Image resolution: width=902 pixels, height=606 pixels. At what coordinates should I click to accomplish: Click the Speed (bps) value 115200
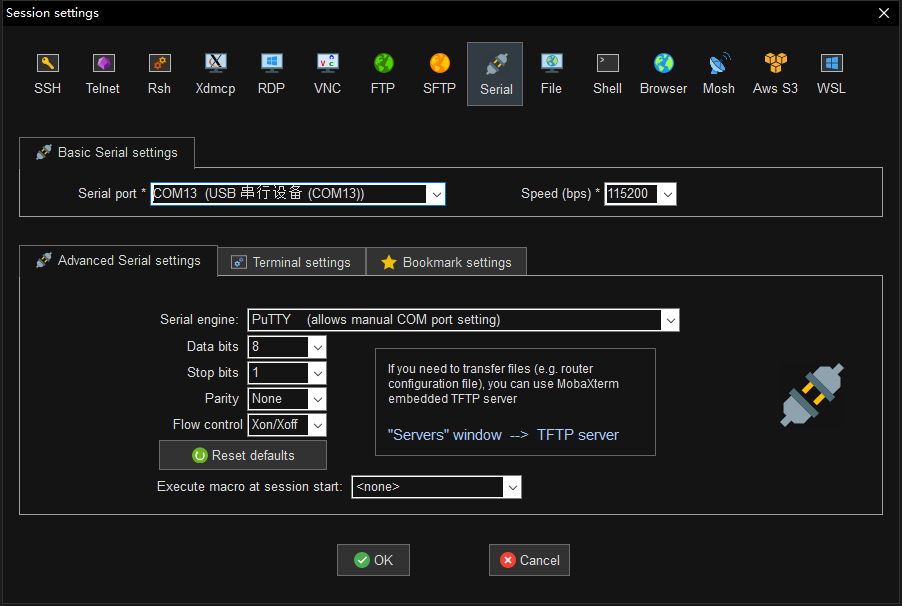coord(628,194)
